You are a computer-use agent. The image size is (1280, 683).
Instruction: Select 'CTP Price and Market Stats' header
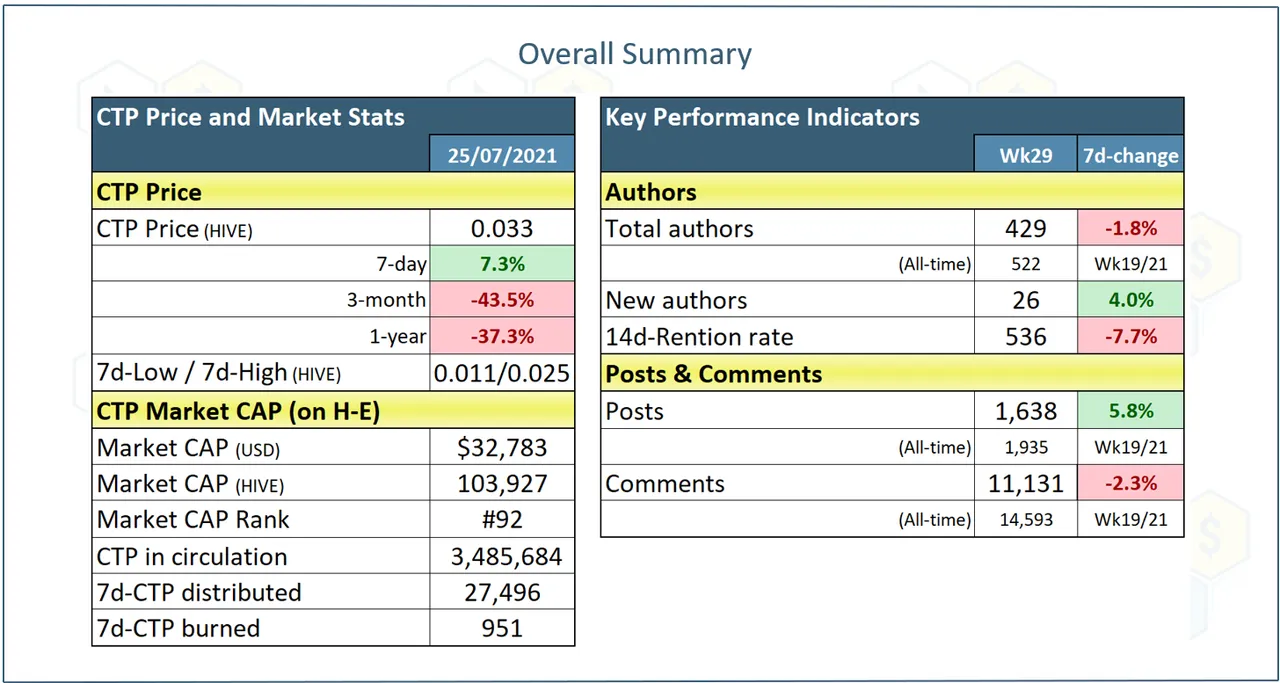click(x=251, y=117)
